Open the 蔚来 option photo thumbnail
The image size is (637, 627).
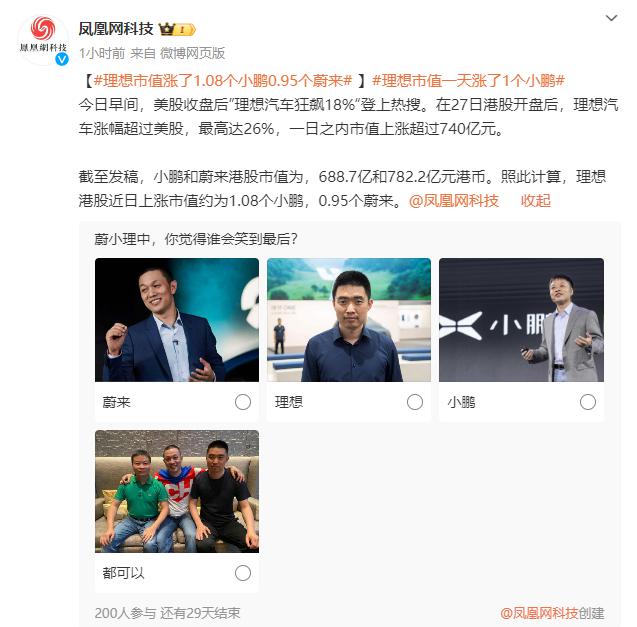177,320
